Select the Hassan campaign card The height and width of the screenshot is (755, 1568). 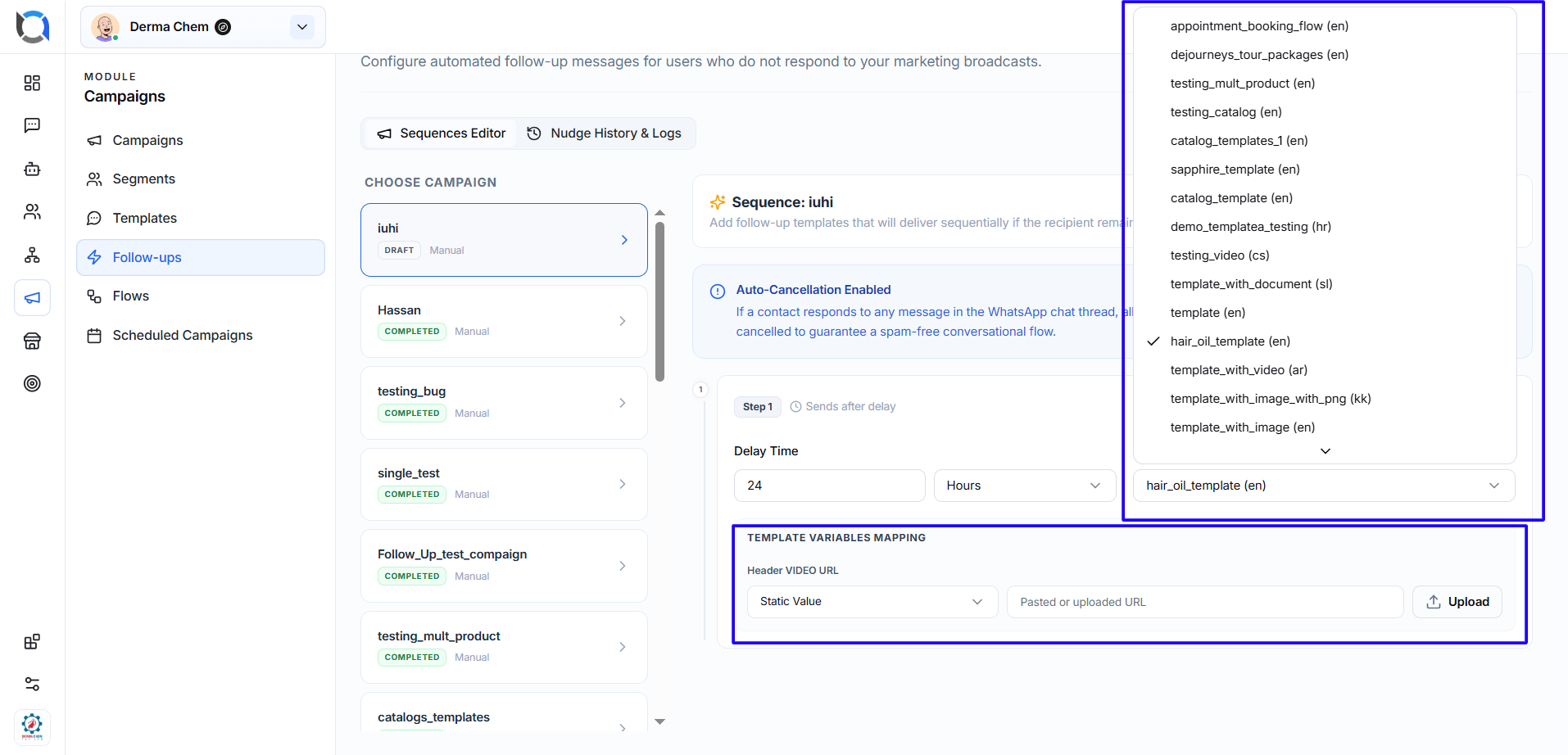click(504, 321)
